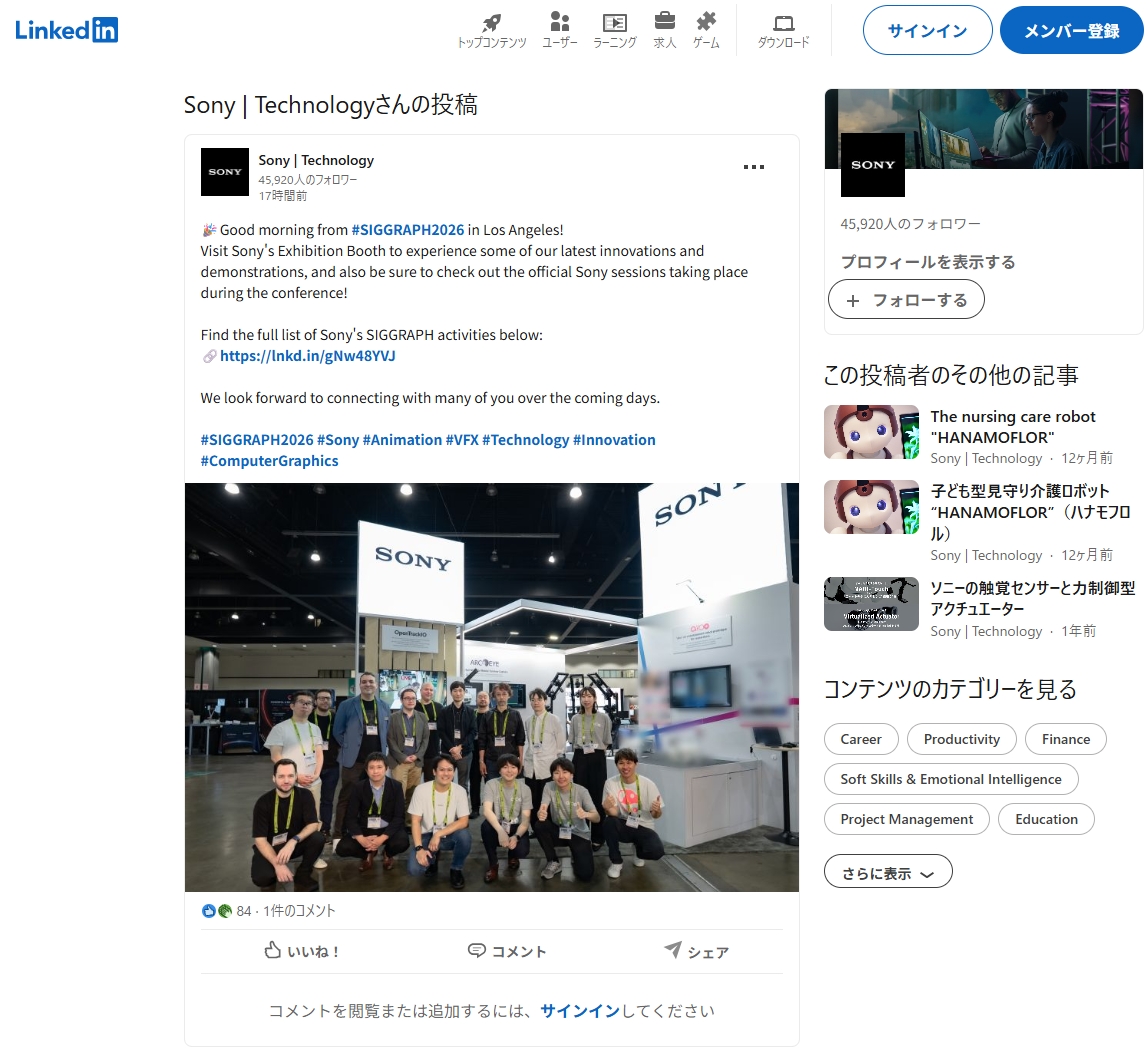
Task: Open the 1件のコメント comment count
Action: [299, 911]
